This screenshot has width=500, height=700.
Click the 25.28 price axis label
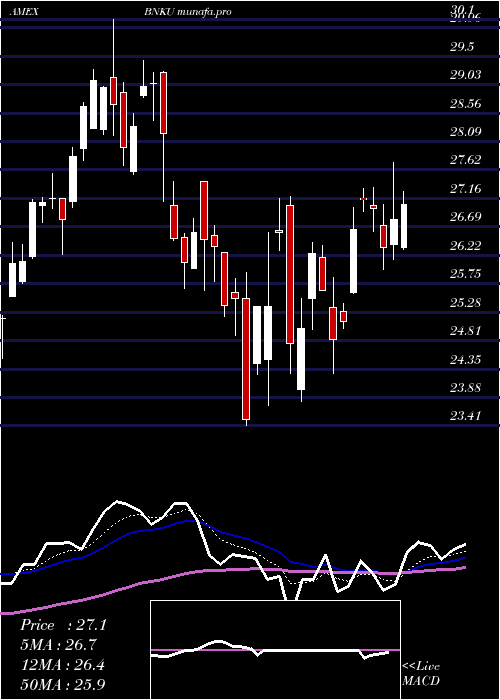tap(465, 303)
